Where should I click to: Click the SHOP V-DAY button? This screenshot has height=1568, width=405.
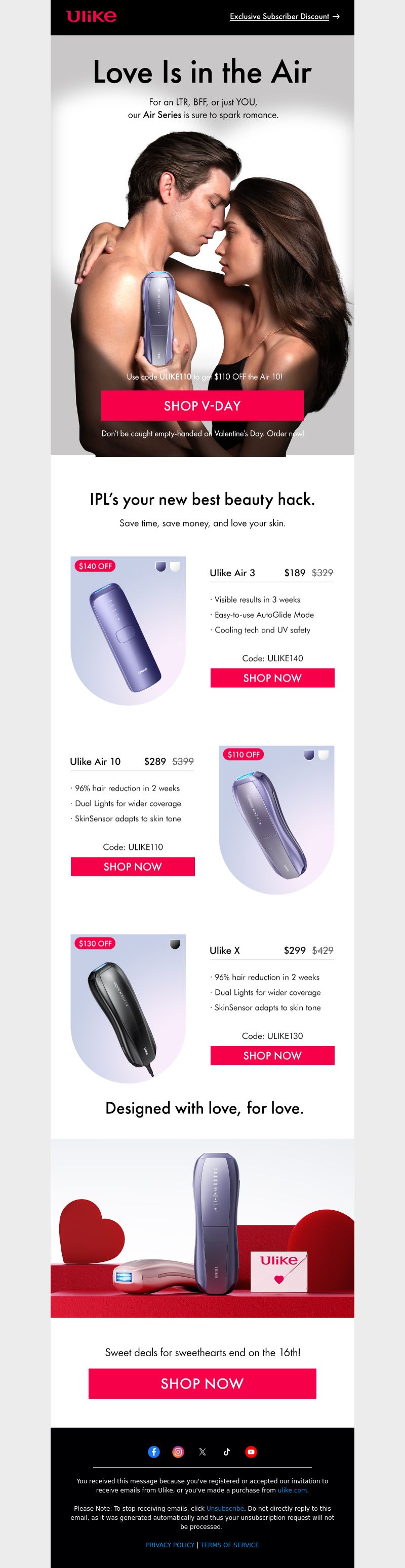tap(202, 405)
